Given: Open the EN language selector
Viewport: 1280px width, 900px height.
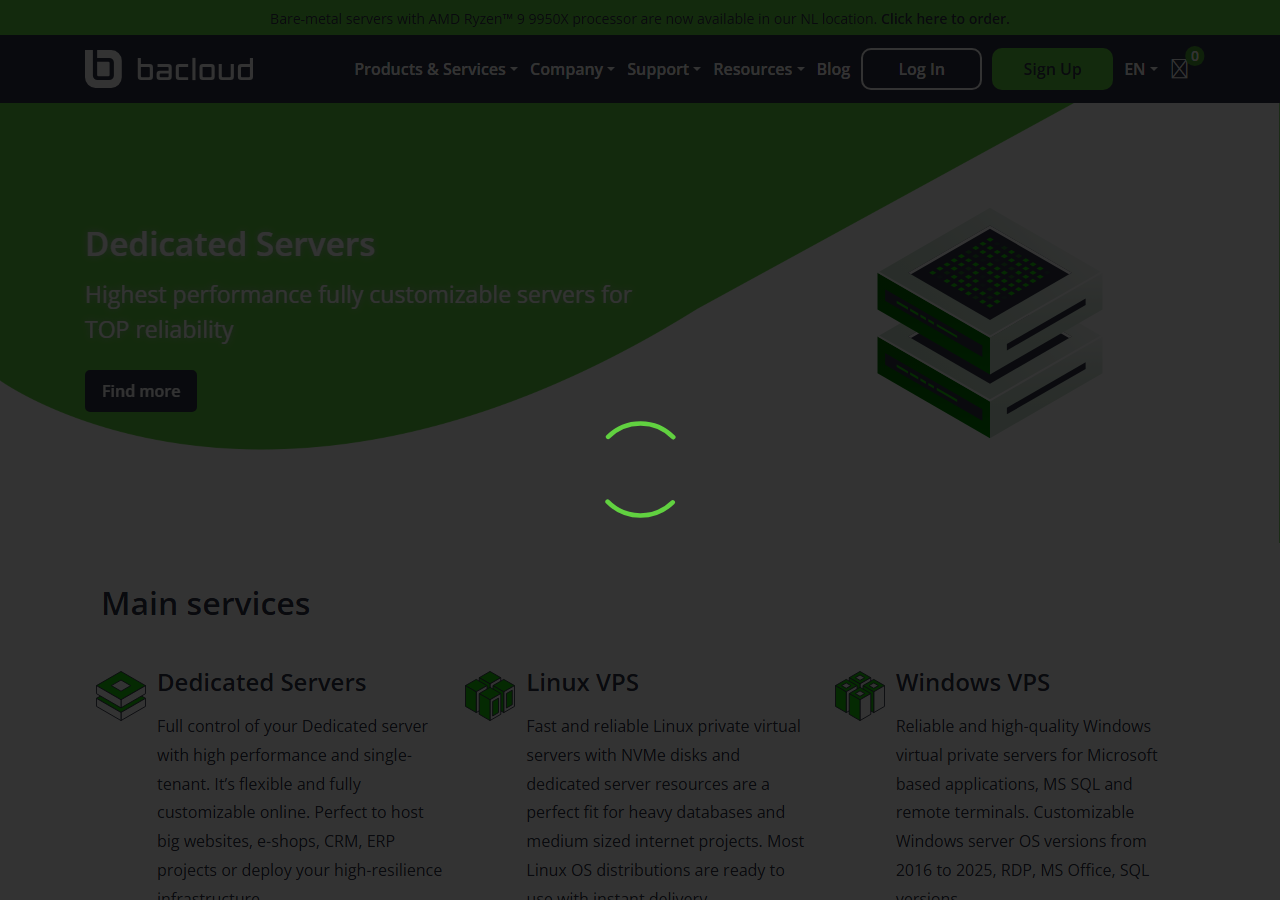Looking at the screenshot, I should pyautogui.click(x=1140, y=69).
